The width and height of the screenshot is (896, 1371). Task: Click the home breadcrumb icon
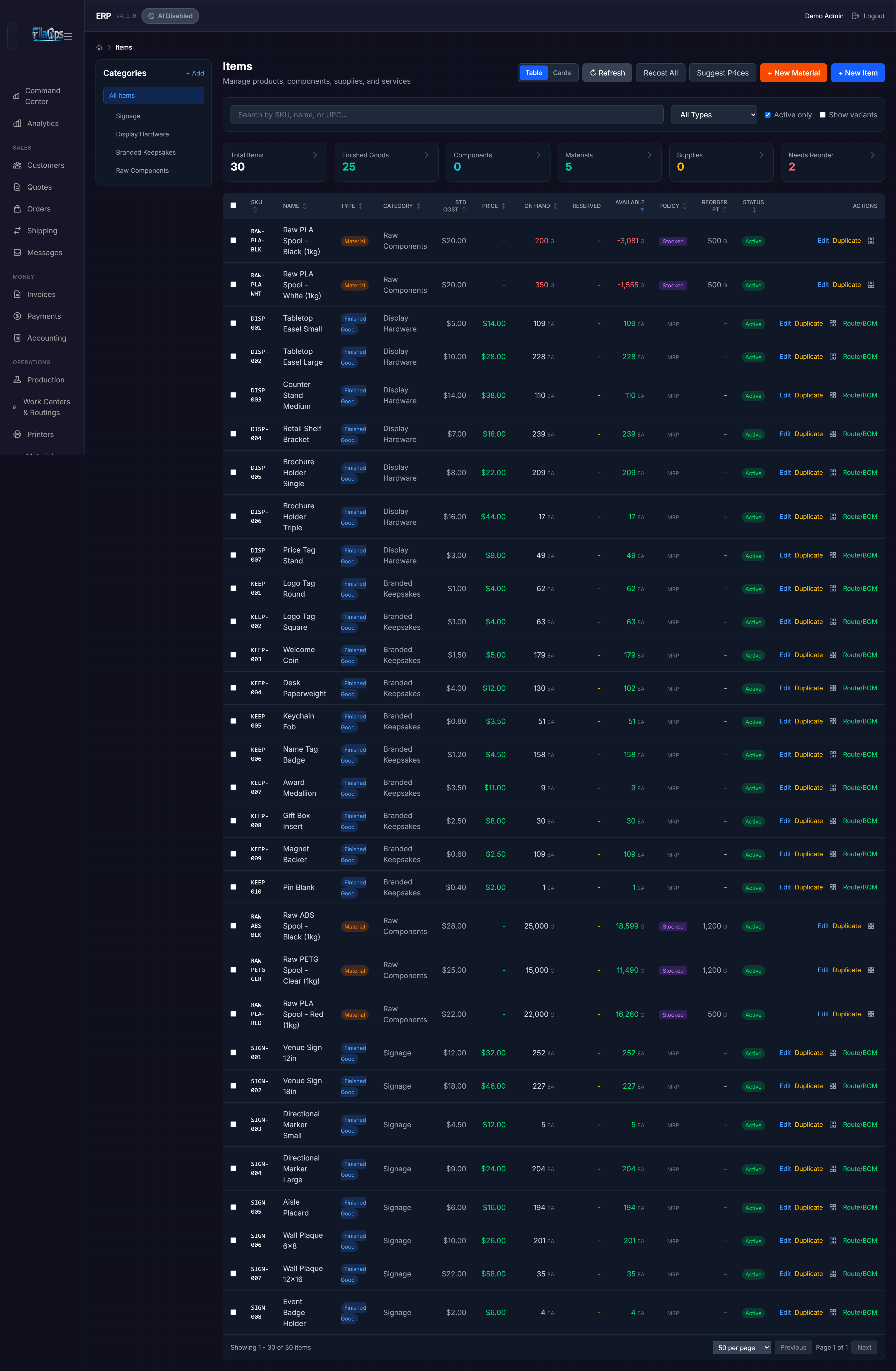pyautogui.click(x=99, y=48)
